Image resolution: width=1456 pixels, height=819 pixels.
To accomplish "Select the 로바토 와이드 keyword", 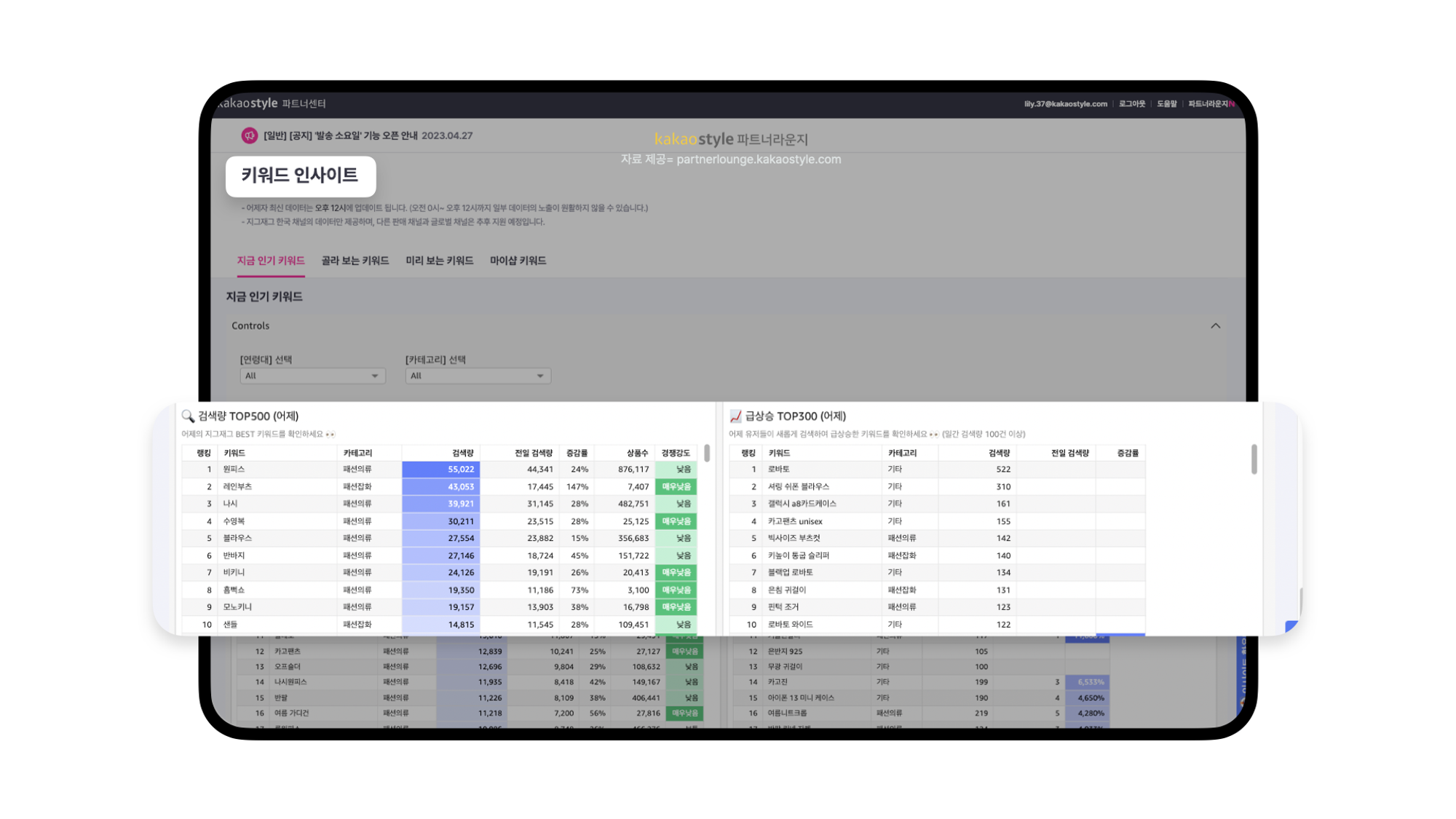I will coord(790,625).
